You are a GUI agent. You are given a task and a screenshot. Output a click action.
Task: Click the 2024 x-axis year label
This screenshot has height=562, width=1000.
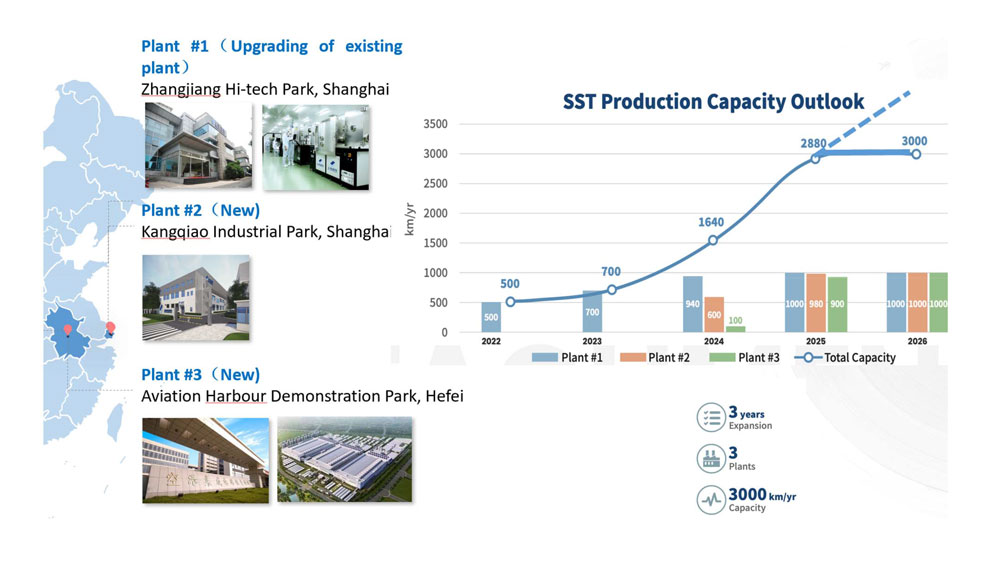click(x=714, y=341)
